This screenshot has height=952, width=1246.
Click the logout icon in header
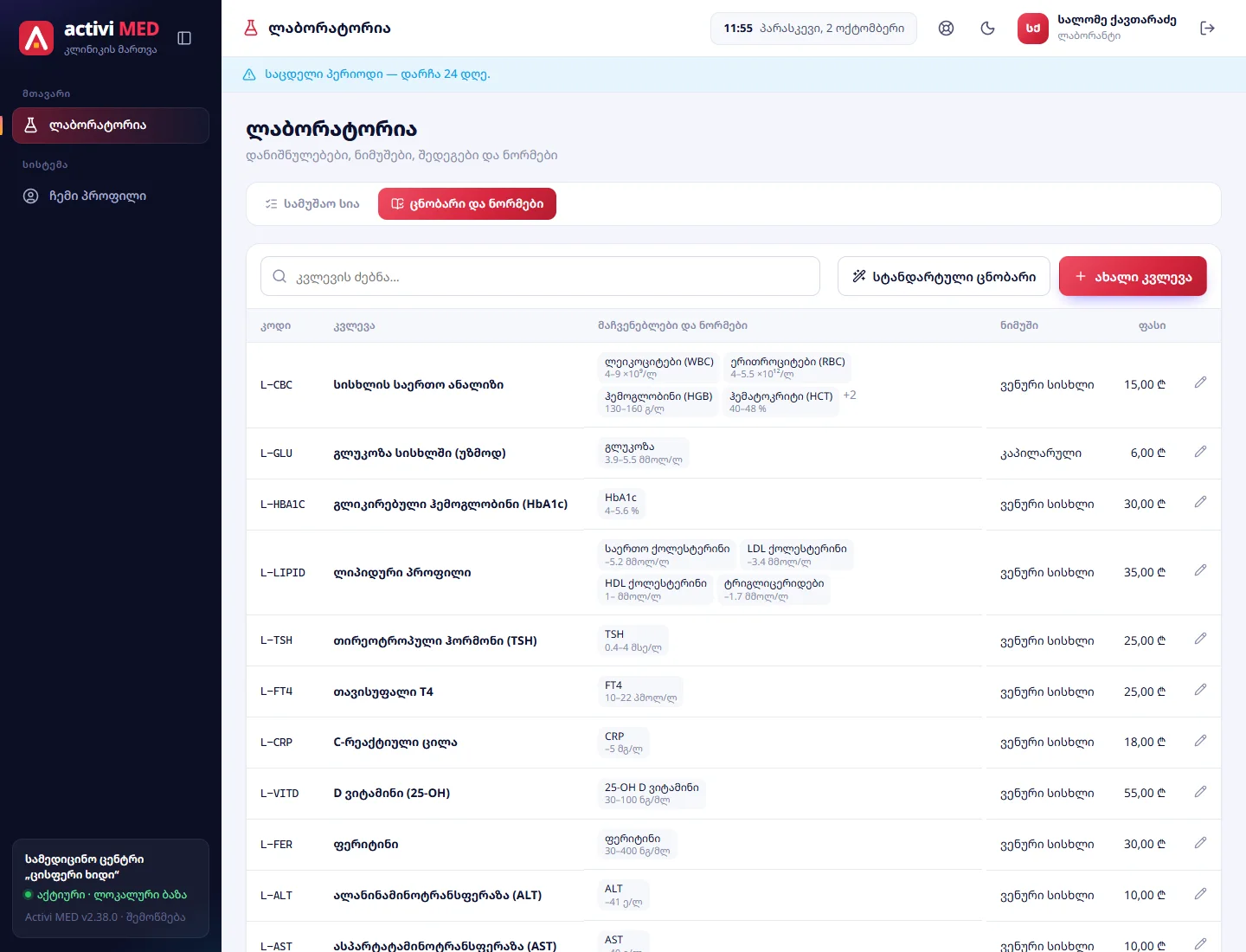1208,29
